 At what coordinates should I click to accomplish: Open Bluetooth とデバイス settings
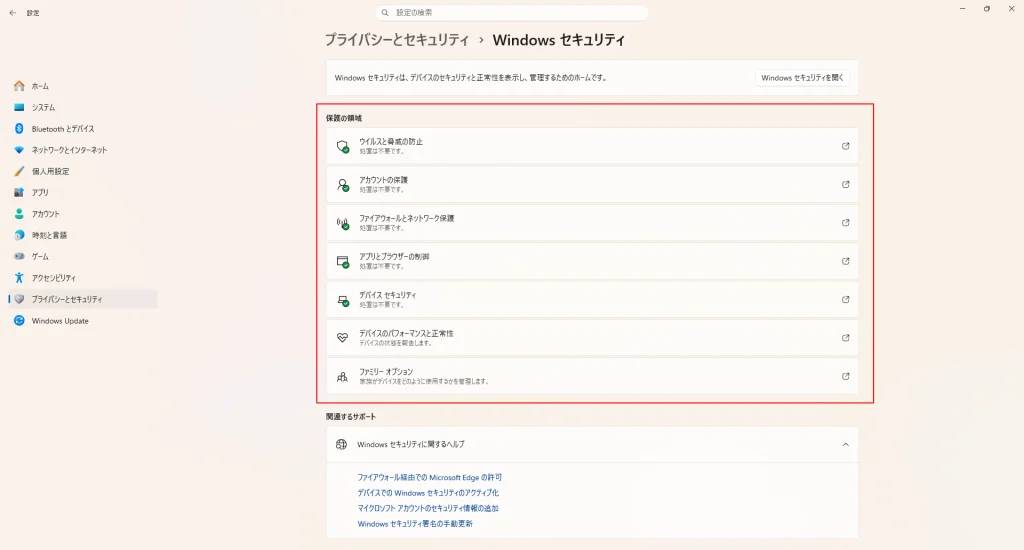click(x=83, y=129)
